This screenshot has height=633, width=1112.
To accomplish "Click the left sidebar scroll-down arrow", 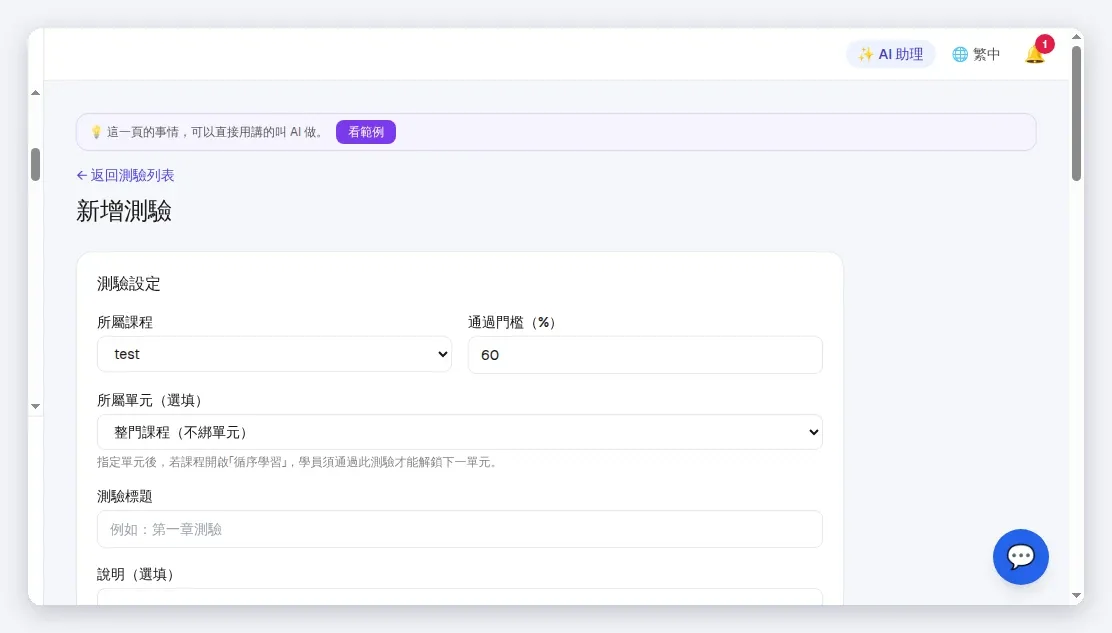I will point(35,406).
